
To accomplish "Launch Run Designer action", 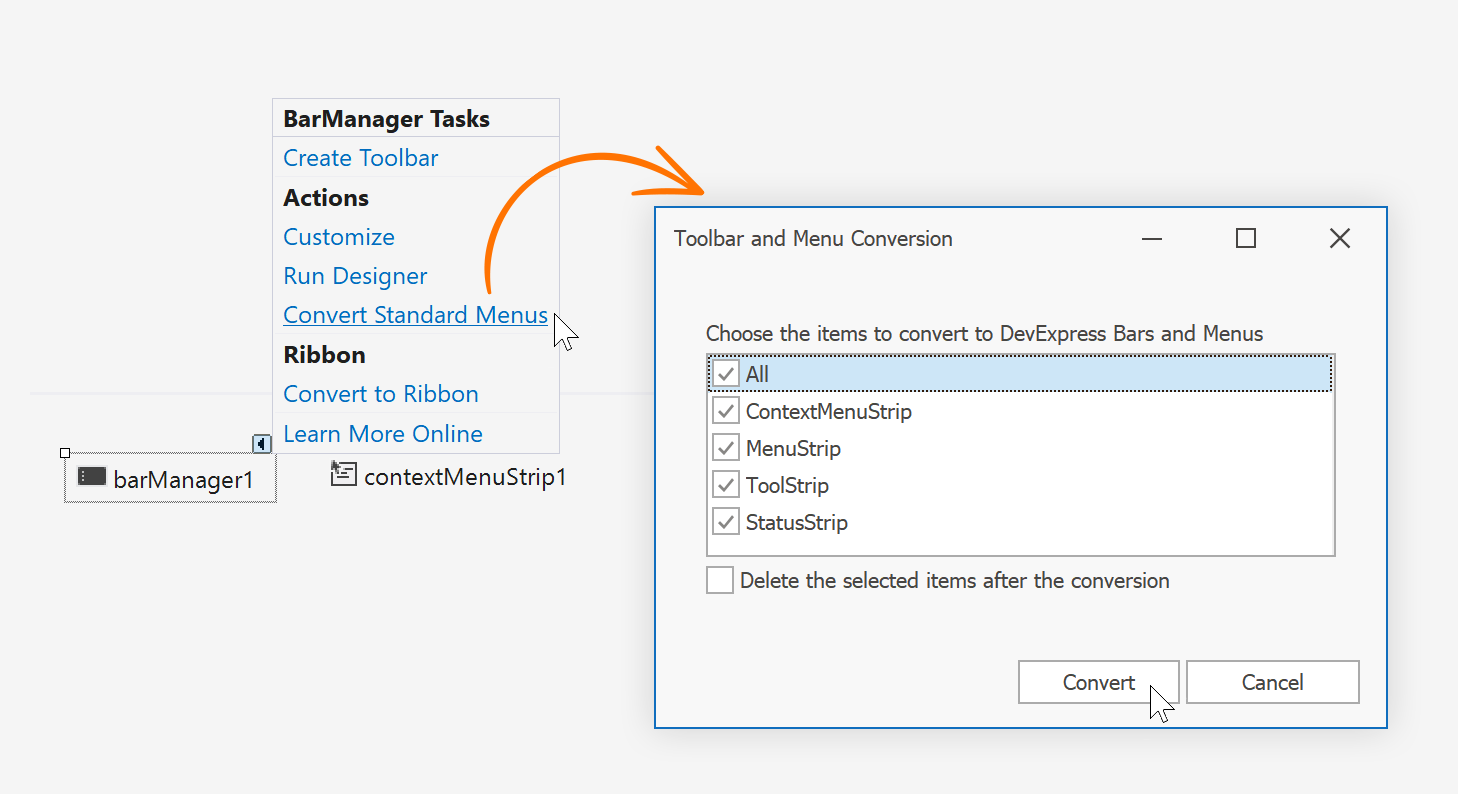I will click(x=355, y=276).
